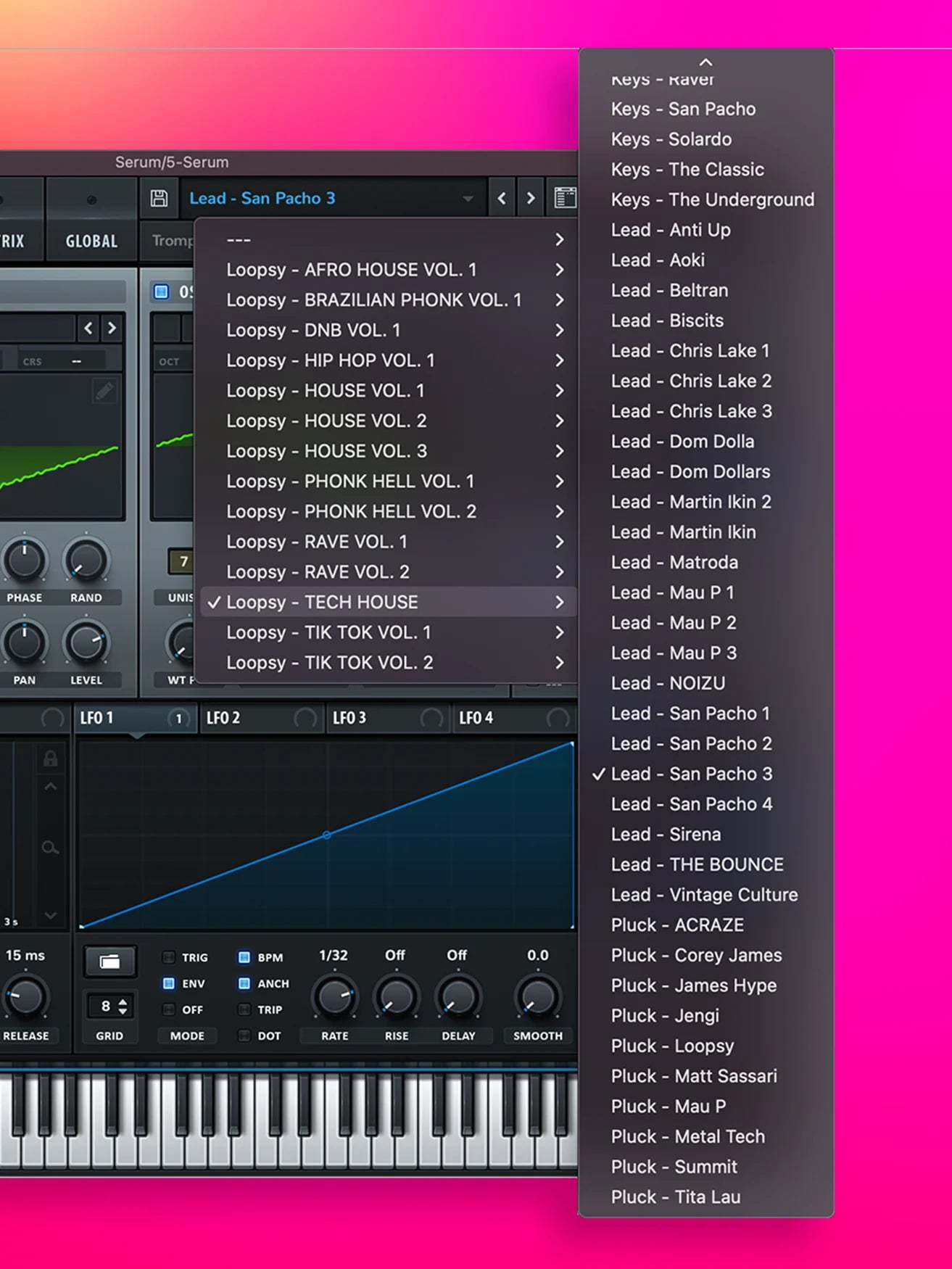Go to next preset with right arrow

(531, 198)
